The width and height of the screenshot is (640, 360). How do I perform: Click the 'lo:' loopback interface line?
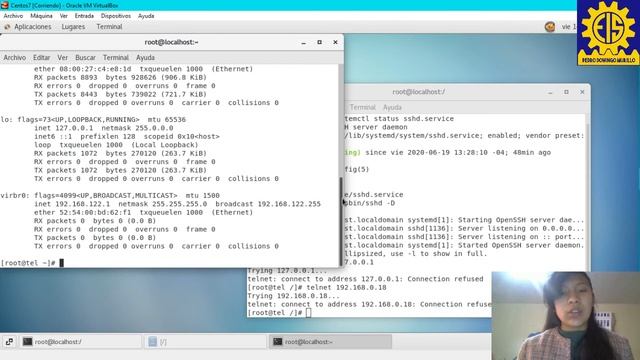(x=93, y=120)
